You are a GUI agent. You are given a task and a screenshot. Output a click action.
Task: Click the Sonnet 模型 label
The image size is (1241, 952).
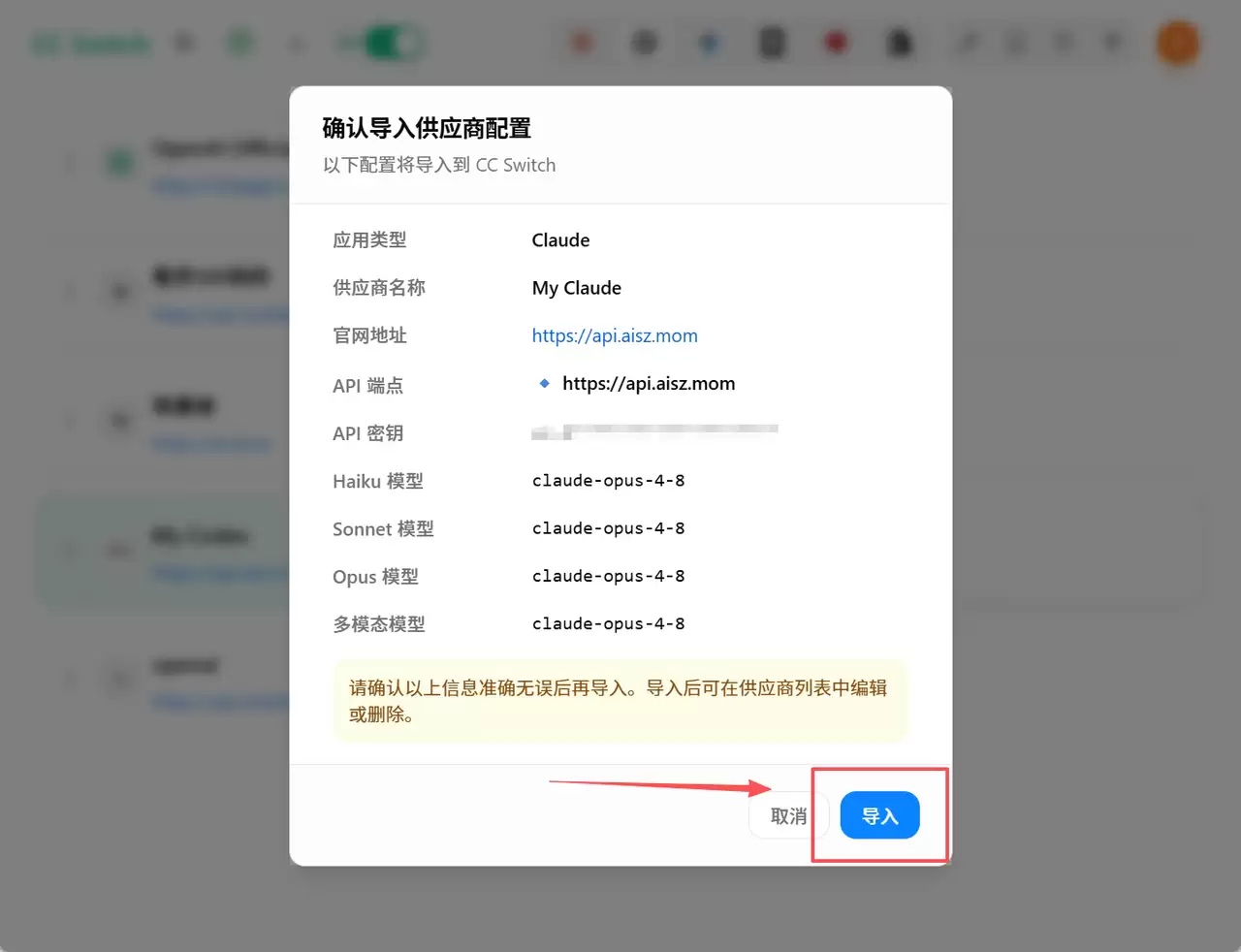[x=383, y=528]
